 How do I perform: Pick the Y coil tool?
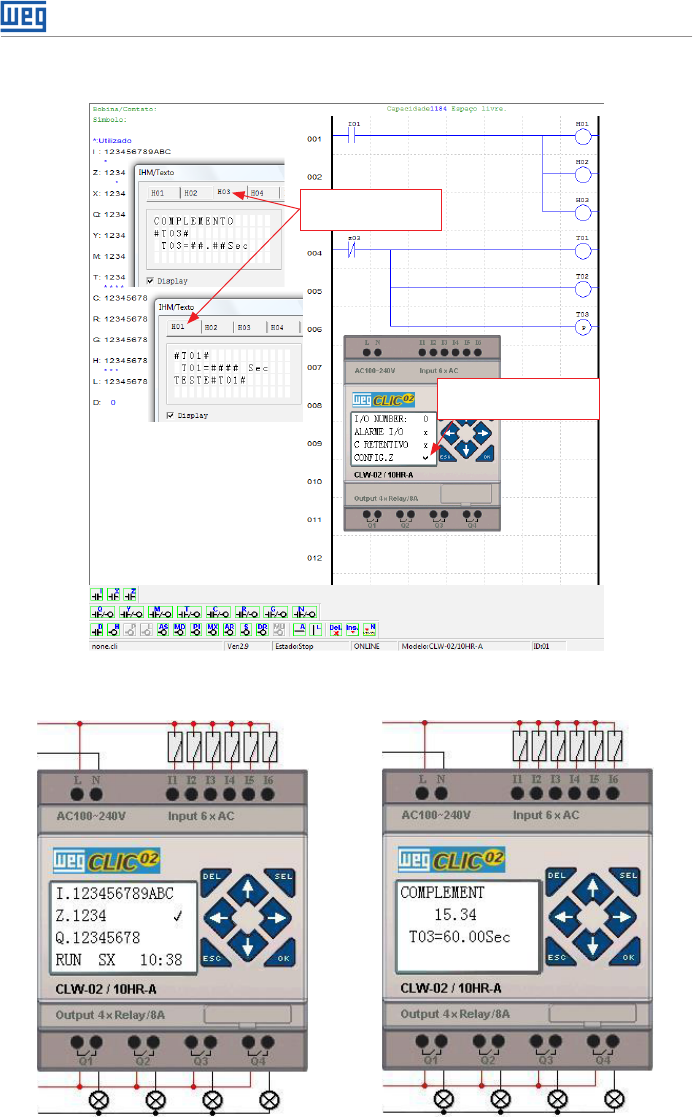pyautogui.click(x=132, y=612)
